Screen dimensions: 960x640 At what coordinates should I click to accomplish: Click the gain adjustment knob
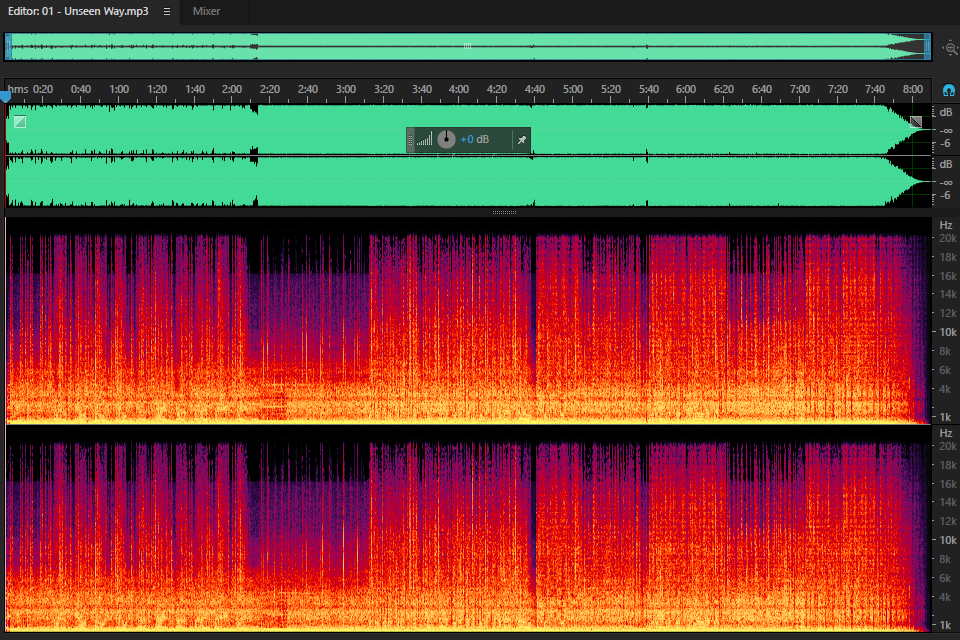(446, 140)
